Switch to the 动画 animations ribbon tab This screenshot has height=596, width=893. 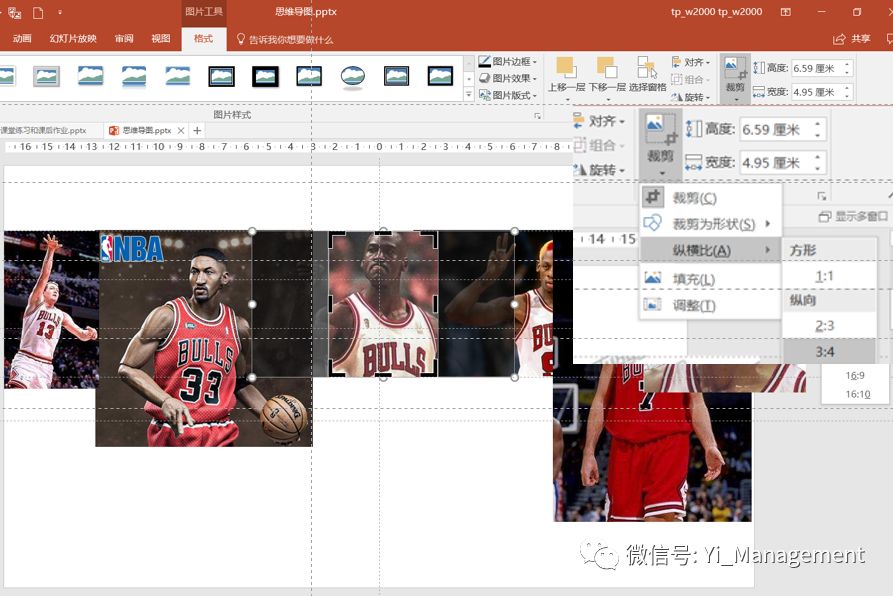[x=22, y=39]
